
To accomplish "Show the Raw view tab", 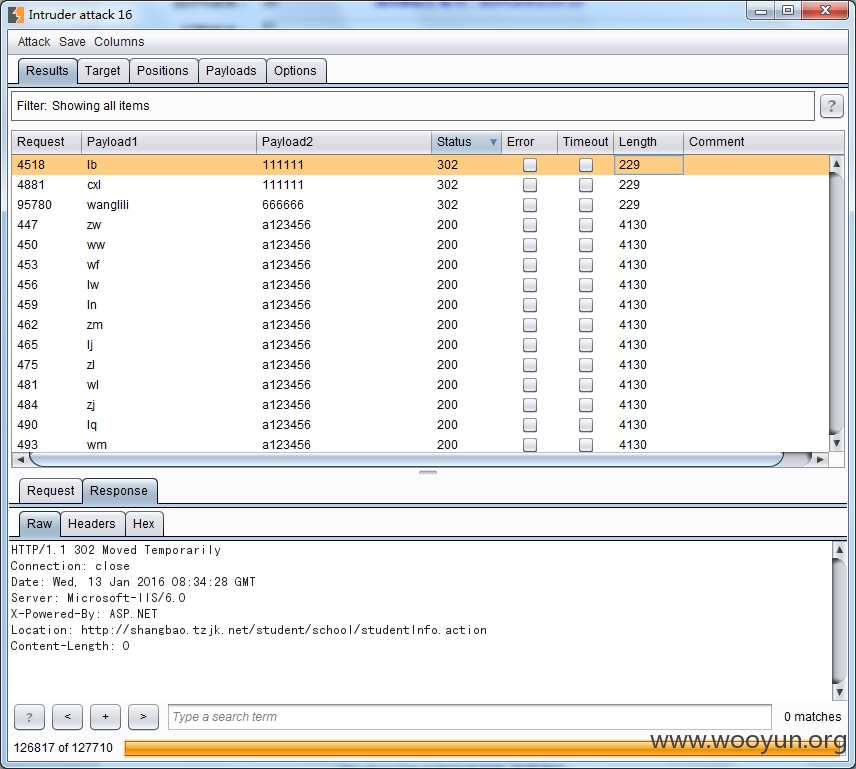I will pos(39,524).
